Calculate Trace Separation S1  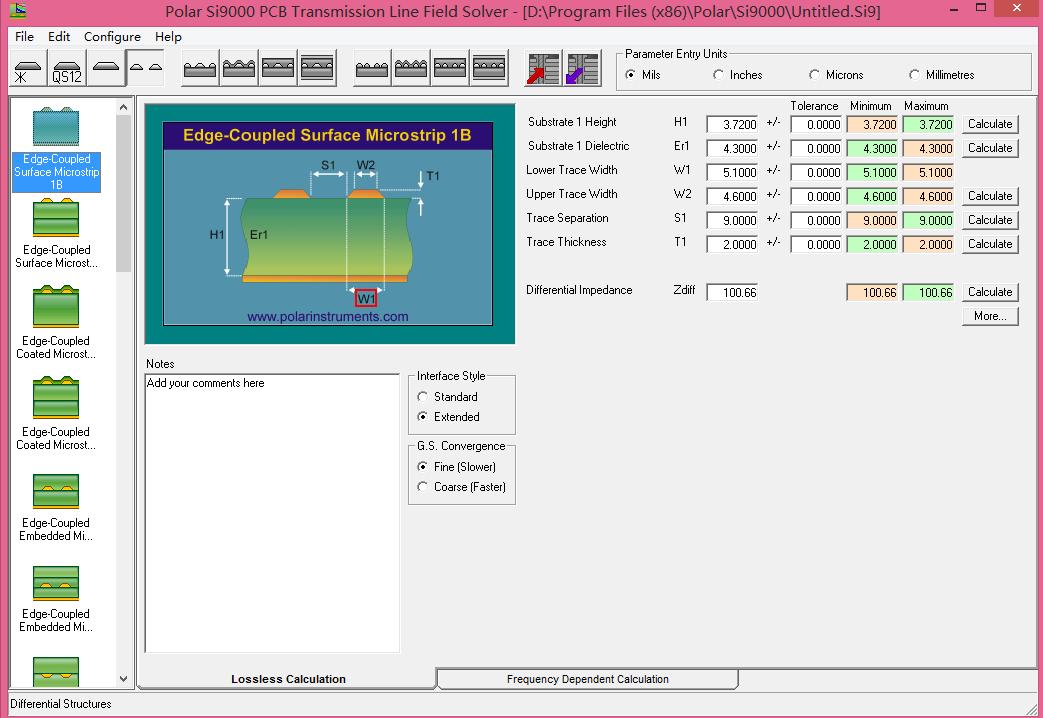990,220
